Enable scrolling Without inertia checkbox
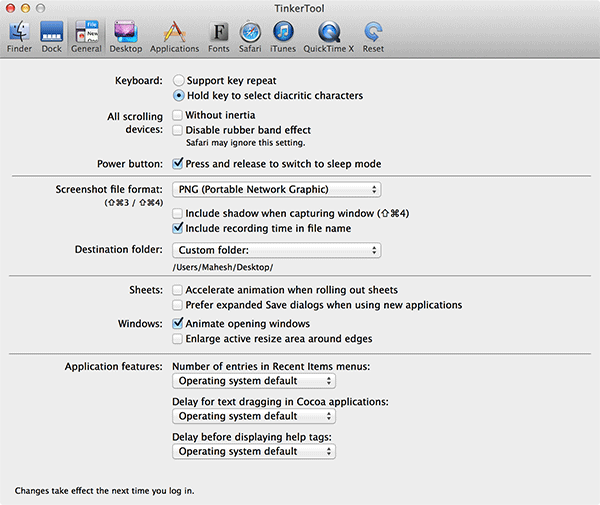600x505 pixels. click(178, 116)
